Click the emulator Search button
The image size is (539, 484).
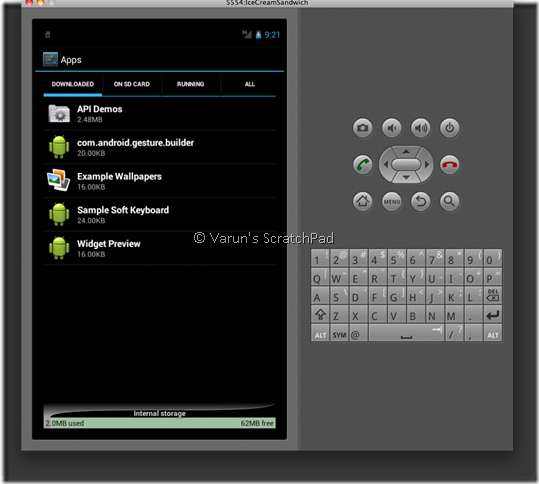coord(449,201)
